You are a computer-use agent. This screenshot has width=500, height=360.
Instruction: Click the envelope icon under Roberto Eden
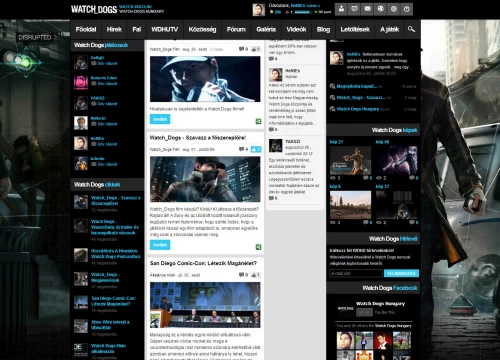coord(94,84)
